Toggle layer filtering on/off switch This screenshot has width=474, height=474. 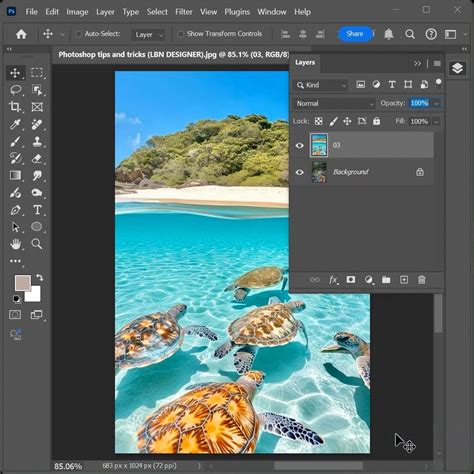(x=439, y=82)
